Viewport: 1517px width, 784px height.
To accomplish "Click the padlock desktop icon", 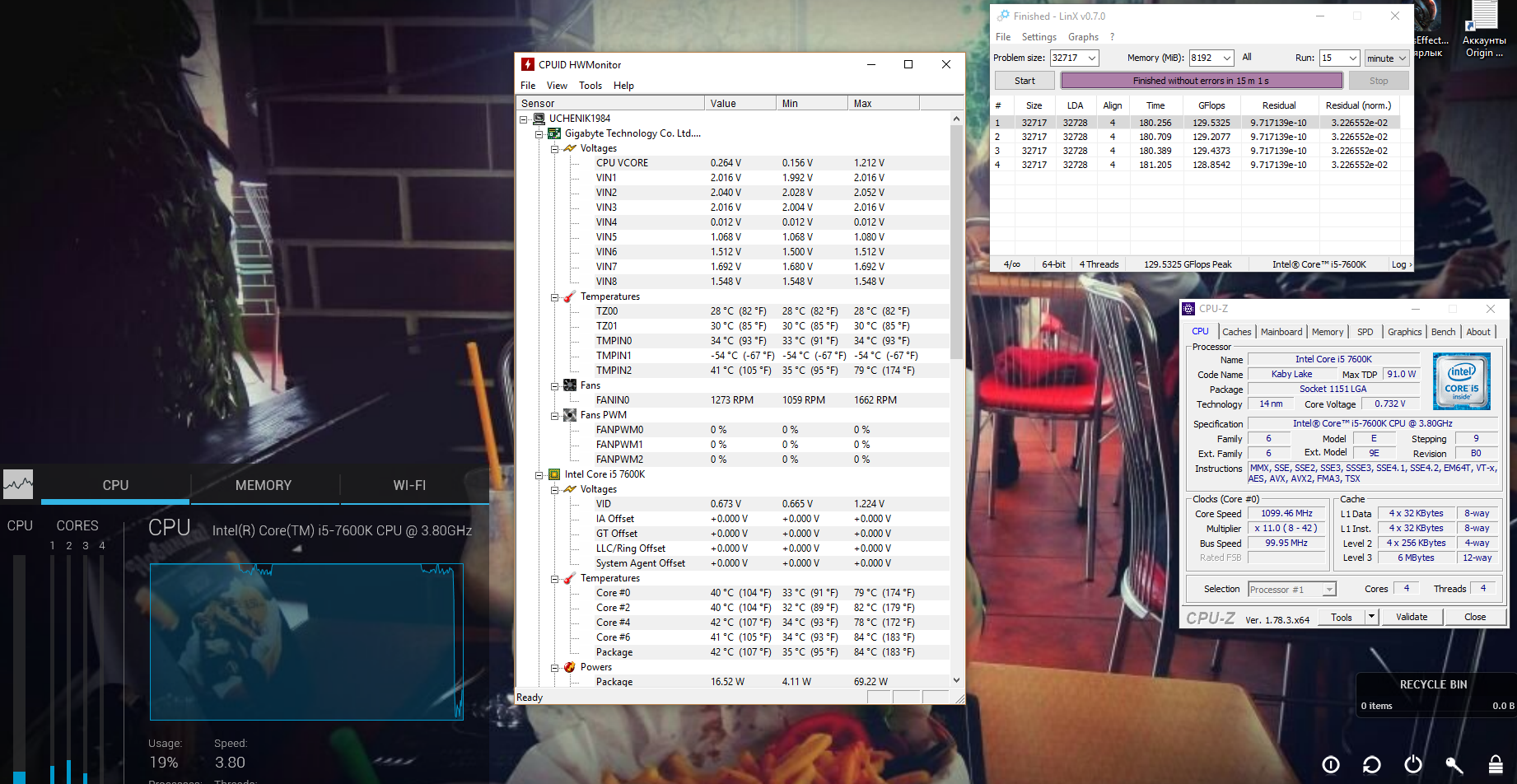I will pyautogui.click(x=1496, y=765).
